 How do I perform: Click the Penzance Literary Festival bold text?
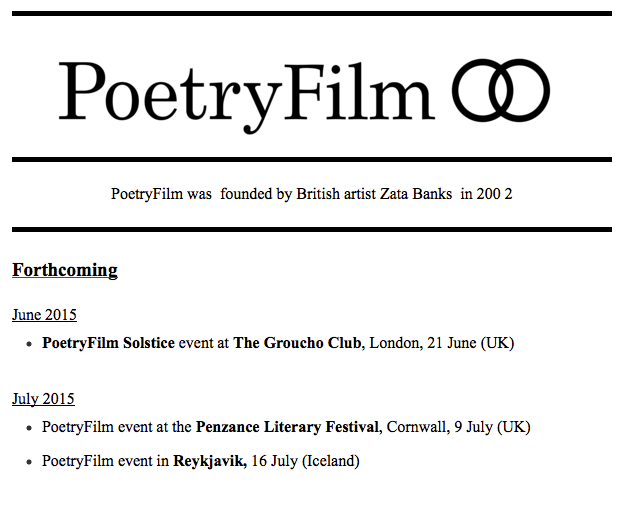tap(288, 427)
